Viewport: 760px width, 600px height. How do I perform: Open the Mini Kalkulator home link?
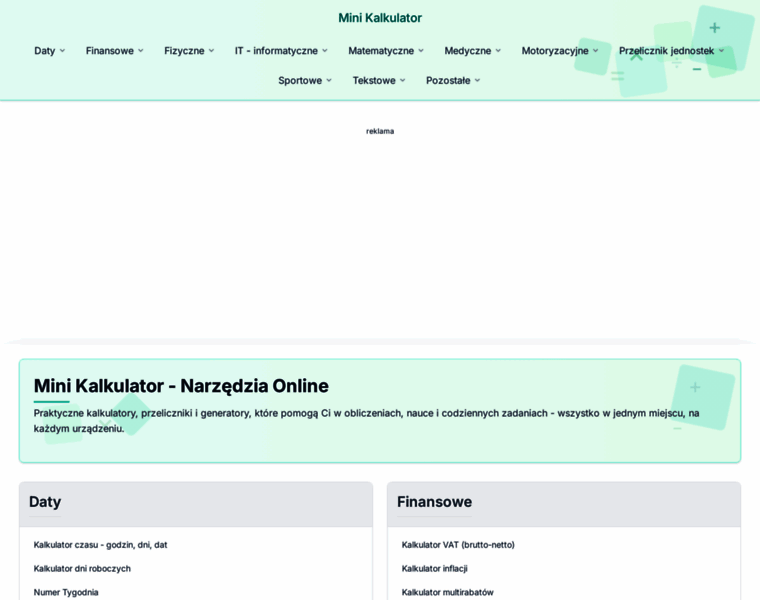pos(380,18)
